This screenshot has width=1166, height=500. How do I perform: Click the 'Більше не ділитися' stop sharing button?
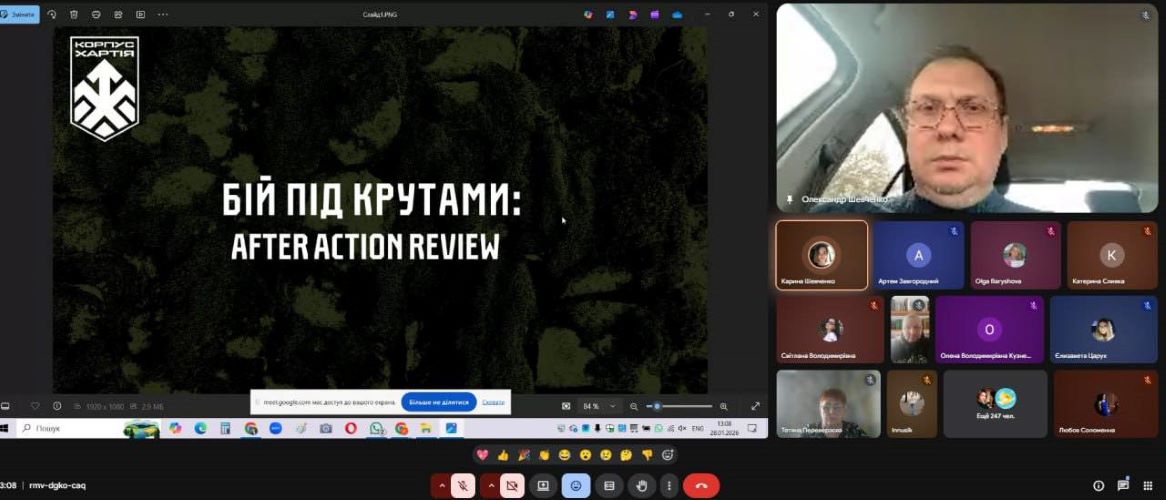[438, 402]
